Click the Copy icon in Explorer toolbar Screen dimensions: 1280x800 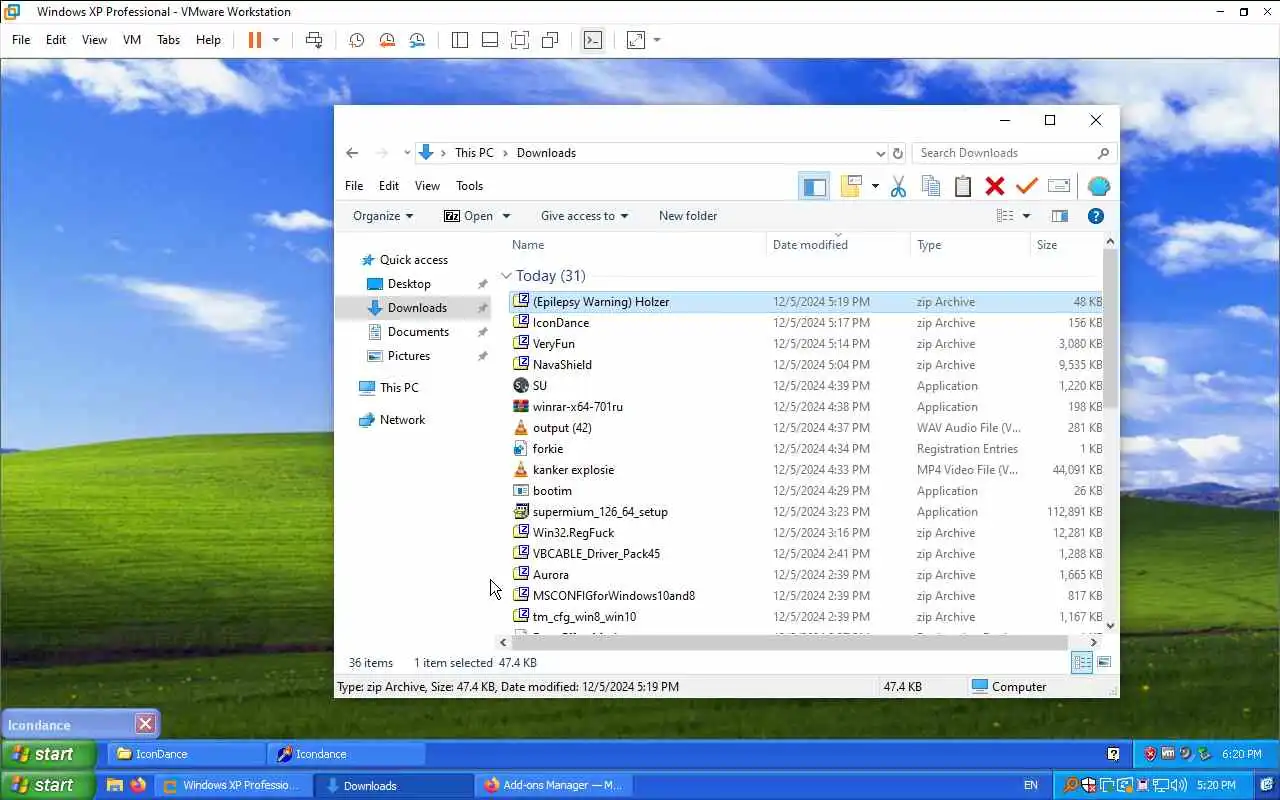930,186
